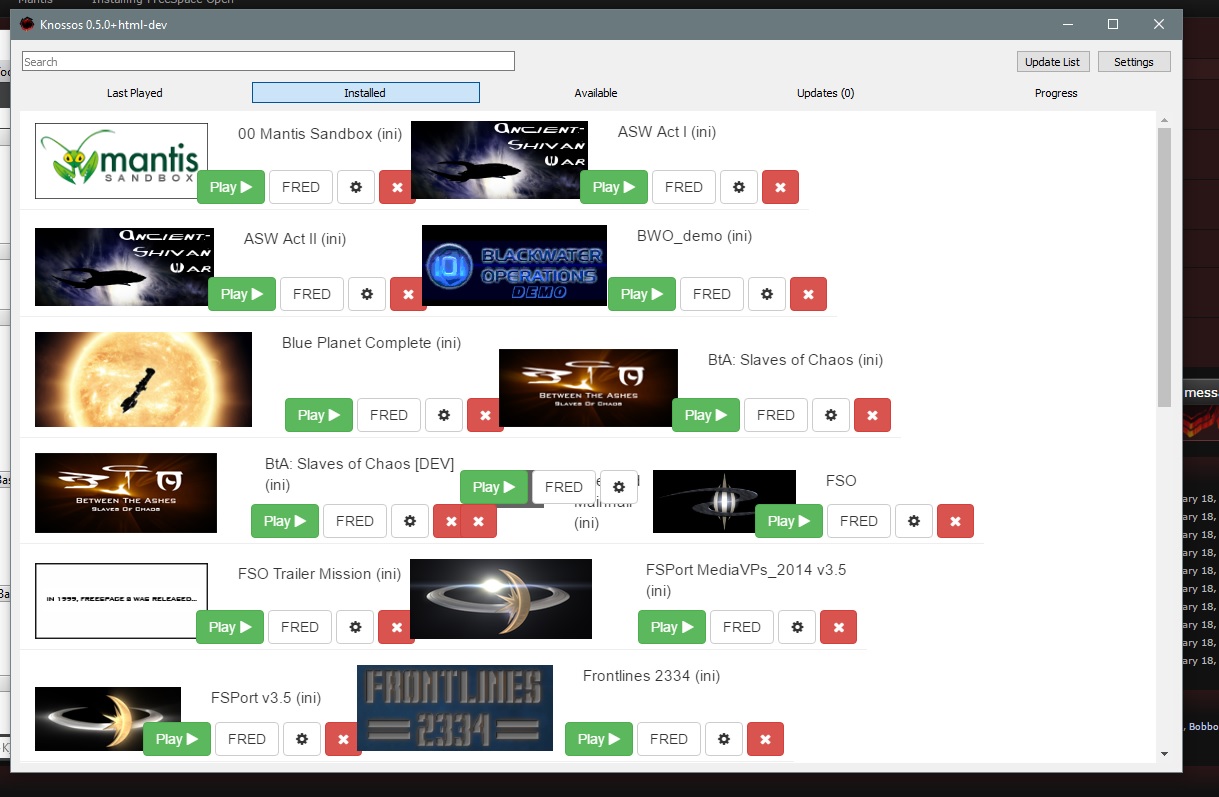Open the Available tab
1219x797 pixels.
[x=596, y=93]
